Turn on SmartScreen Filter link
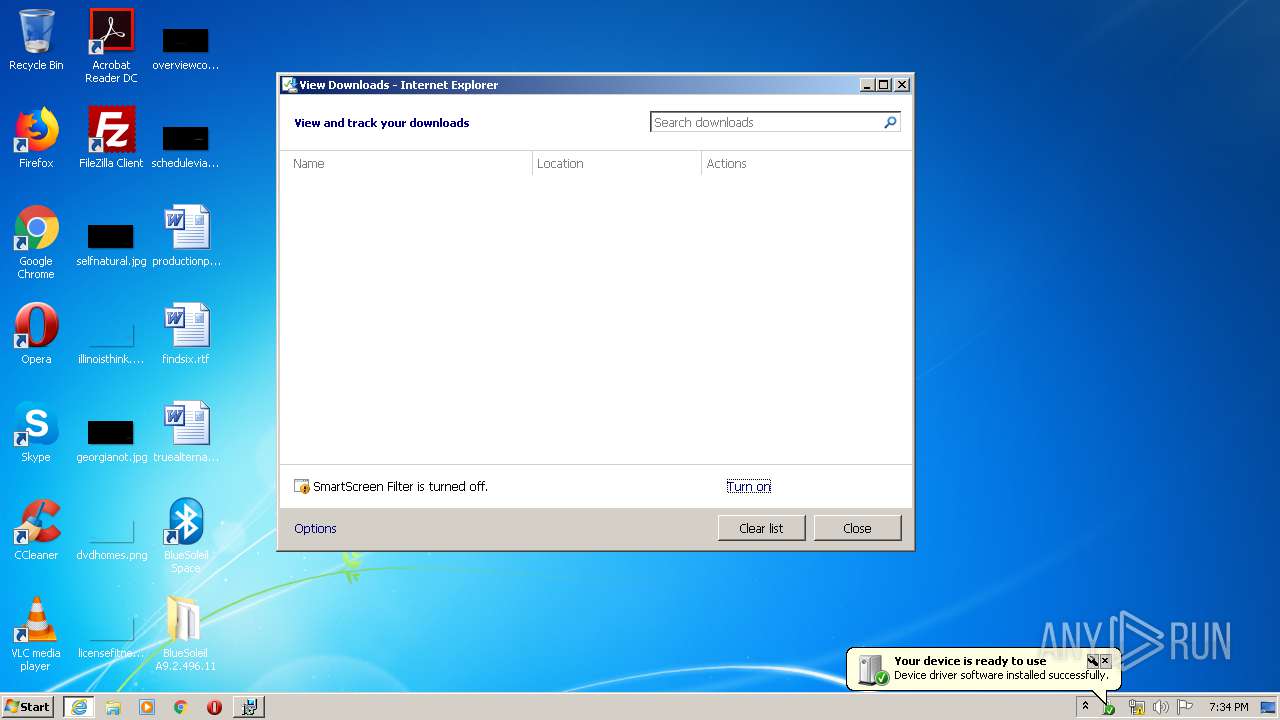The height and width of the screenshot is (720, 1280). click(x=749, y=487)
